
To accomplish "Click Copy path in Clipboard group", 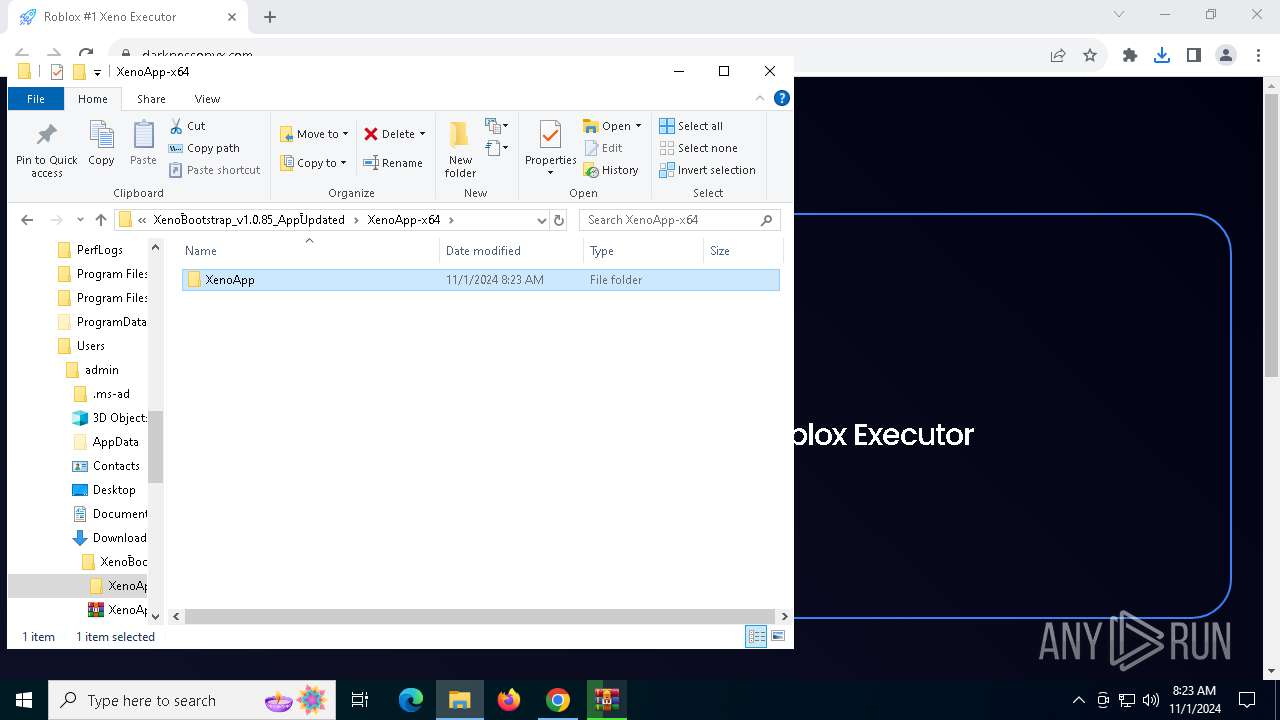I will pos(204,148).
